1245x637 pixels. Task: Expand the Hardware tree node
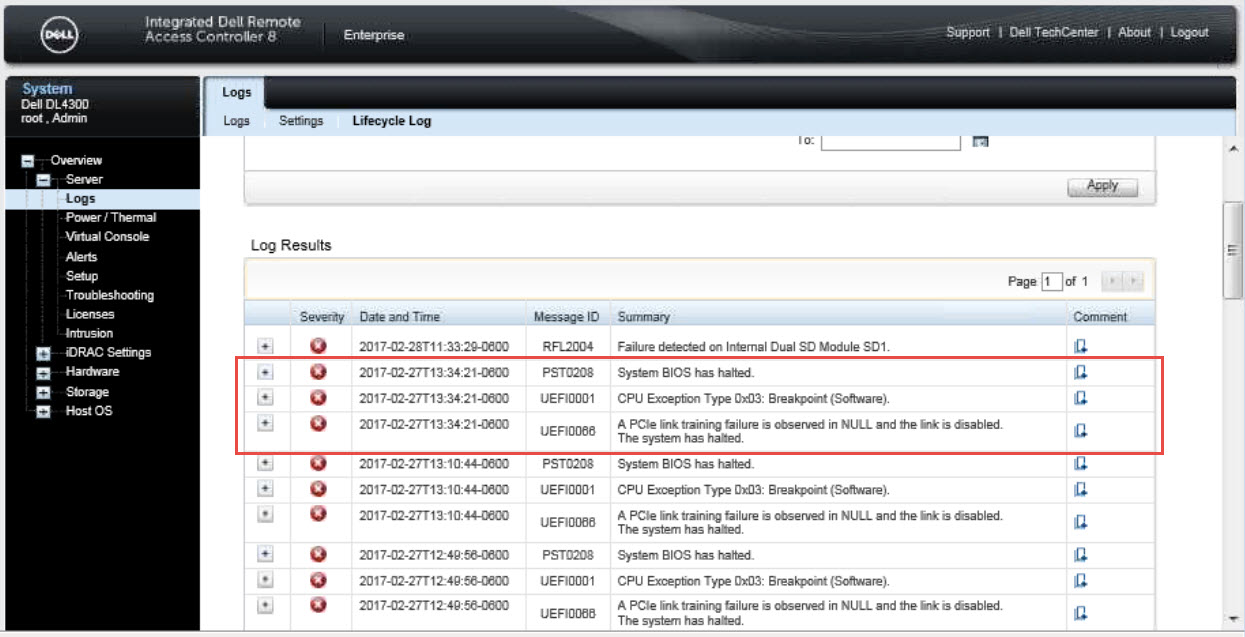click(x=43, y=372)
